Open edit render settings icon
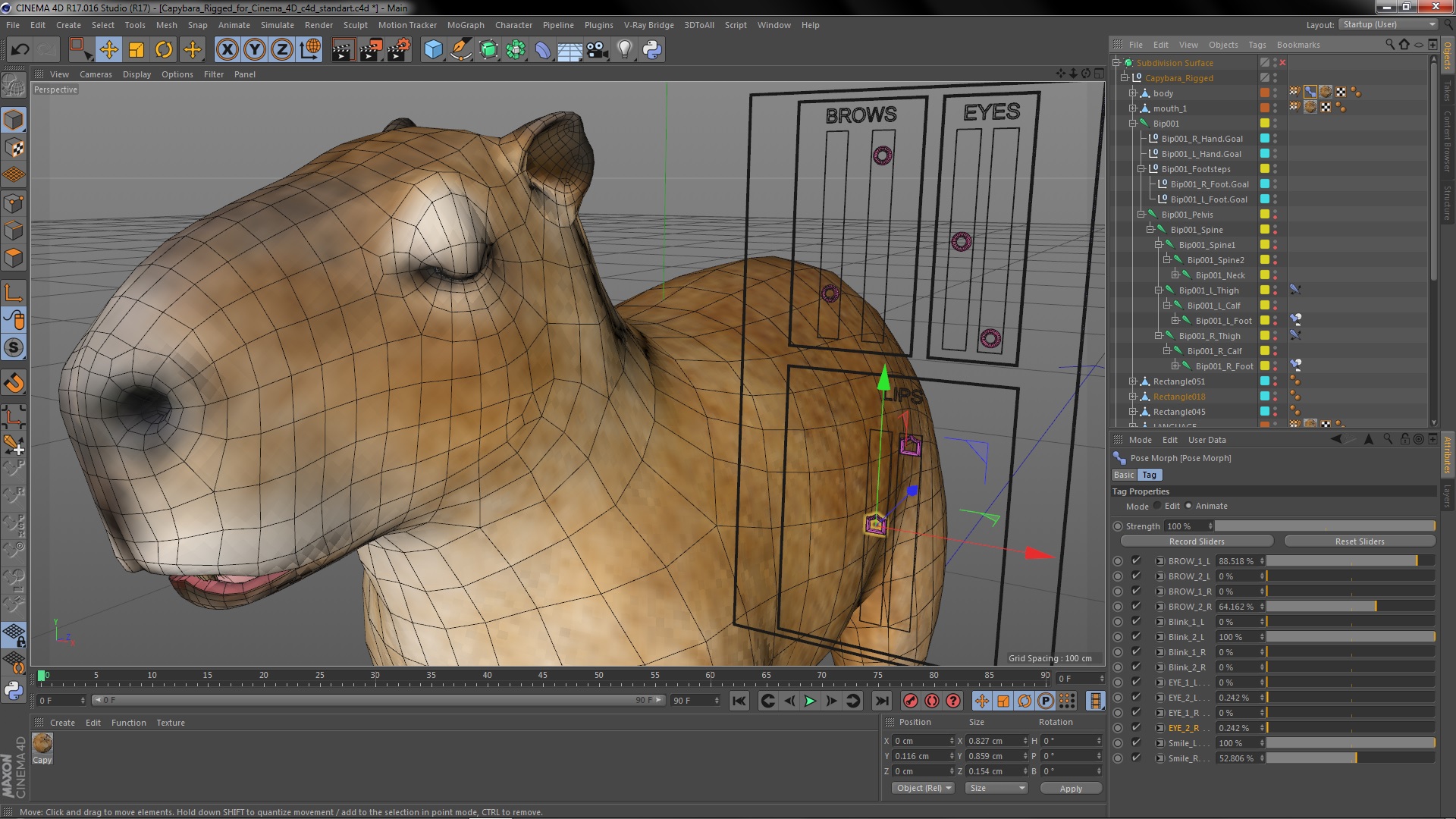 point(399,50)
